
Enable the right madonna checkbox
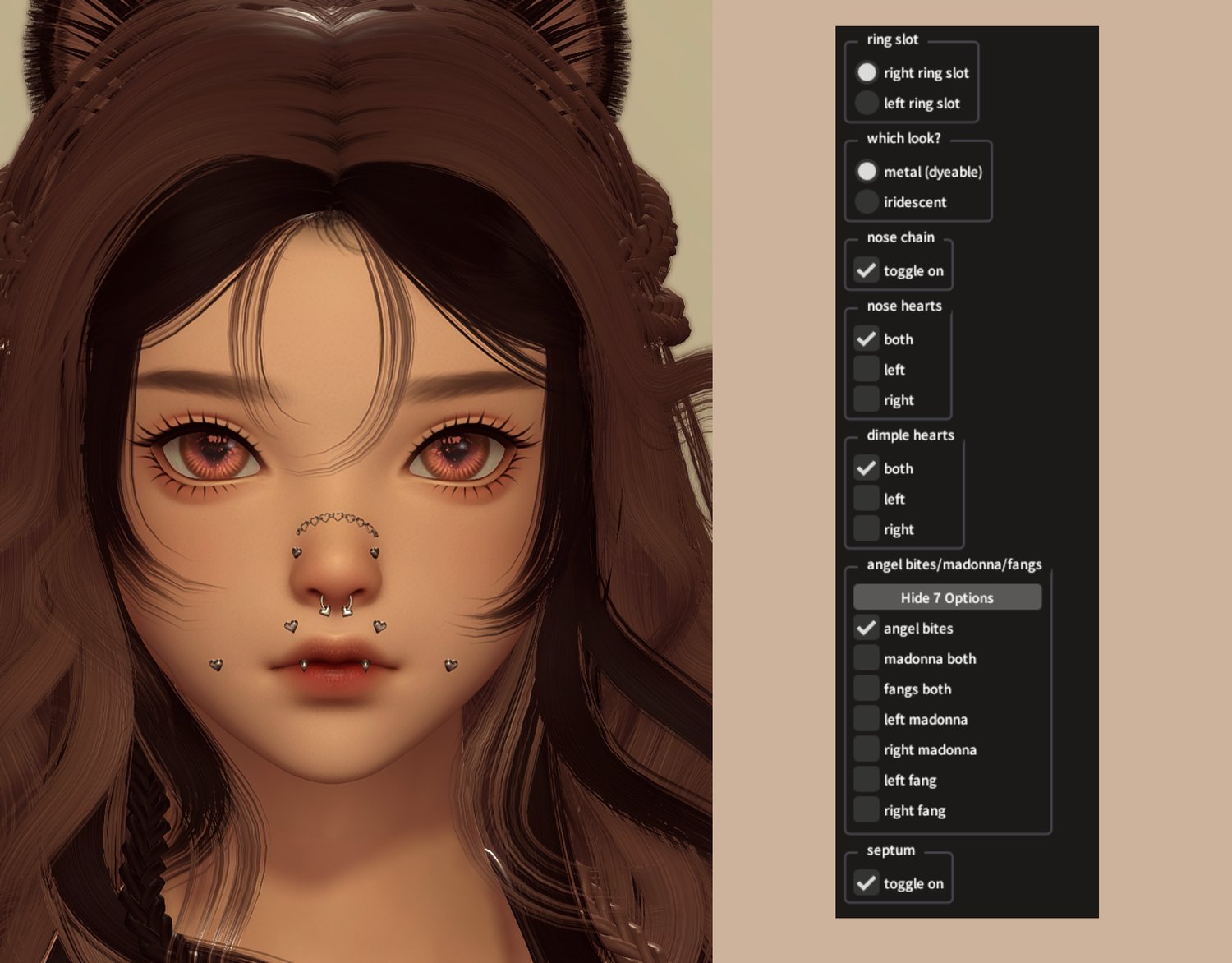pos(866,749)
